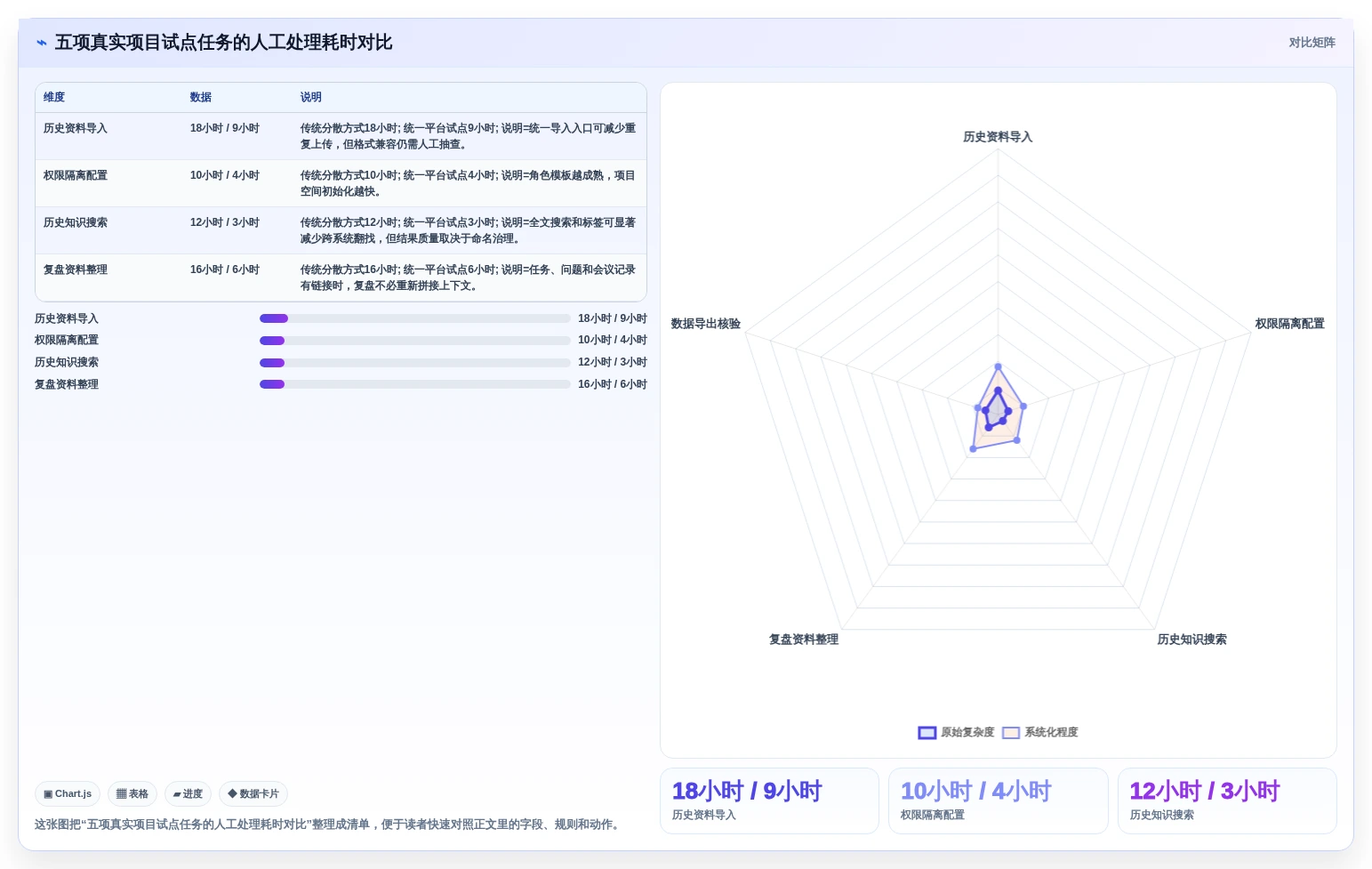Click the 说明 column header
Viewport: 1372px width, 869px height.
(x=311, y=97)
